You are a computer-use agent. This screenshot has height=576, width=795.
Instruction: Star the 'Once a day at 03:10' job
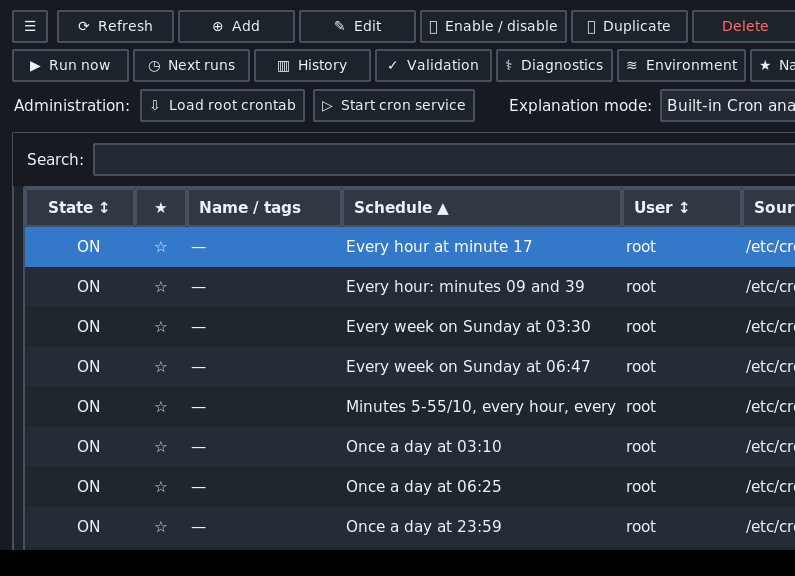[x=161, y=447]
